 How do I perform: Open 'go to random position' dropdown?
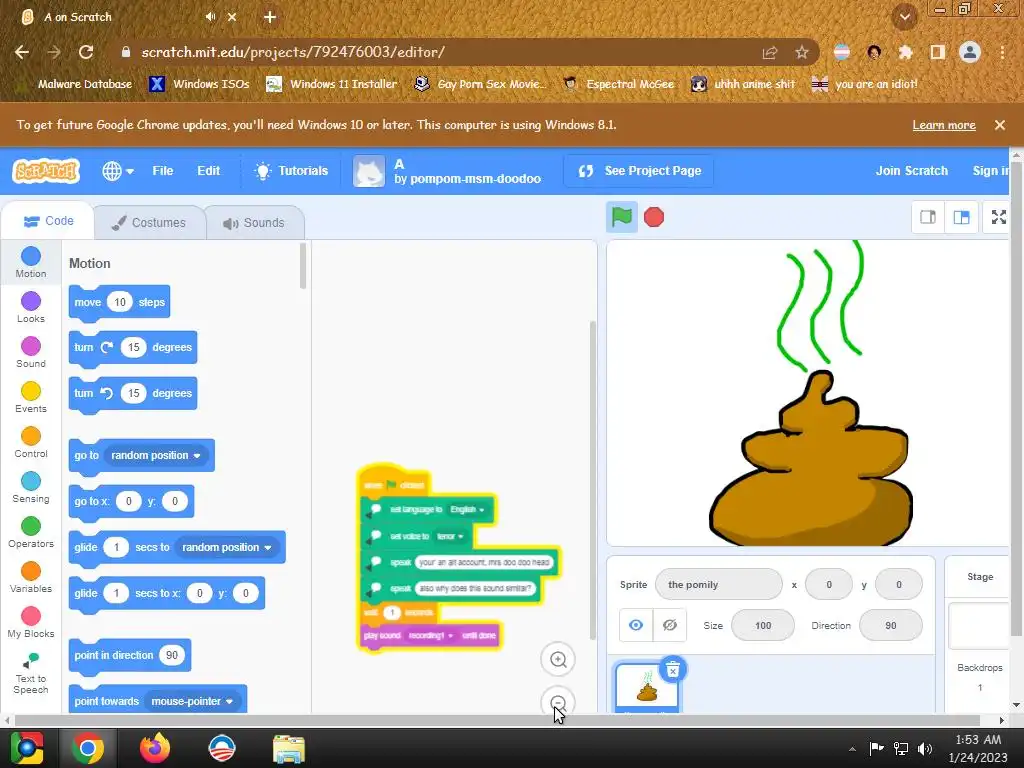tap(155, 455)
